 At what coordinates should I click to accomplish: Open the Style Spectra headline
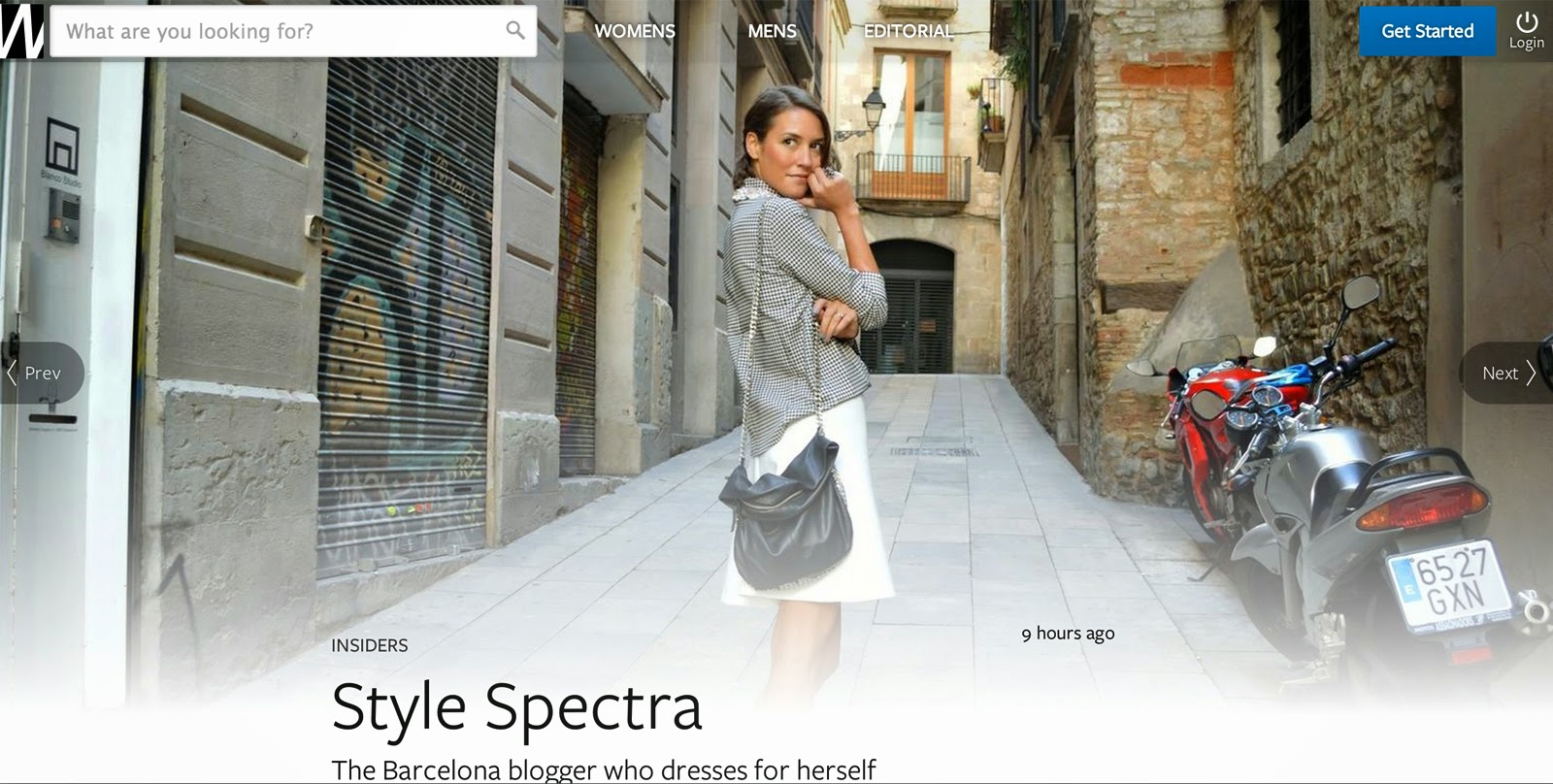[516, 707]
